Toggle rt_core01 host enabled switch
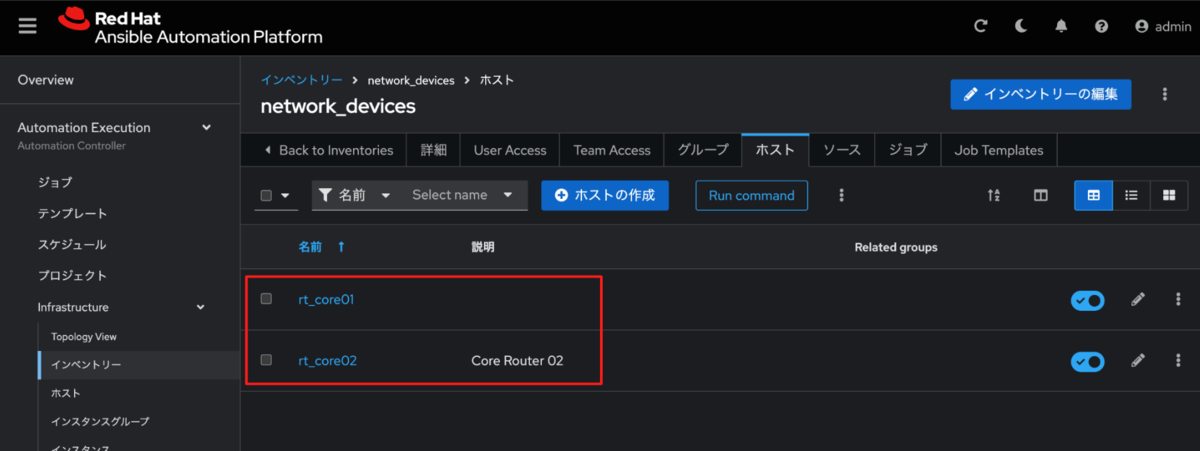The height and width of the screenshot is (451, 1200). coord(1087,300)
